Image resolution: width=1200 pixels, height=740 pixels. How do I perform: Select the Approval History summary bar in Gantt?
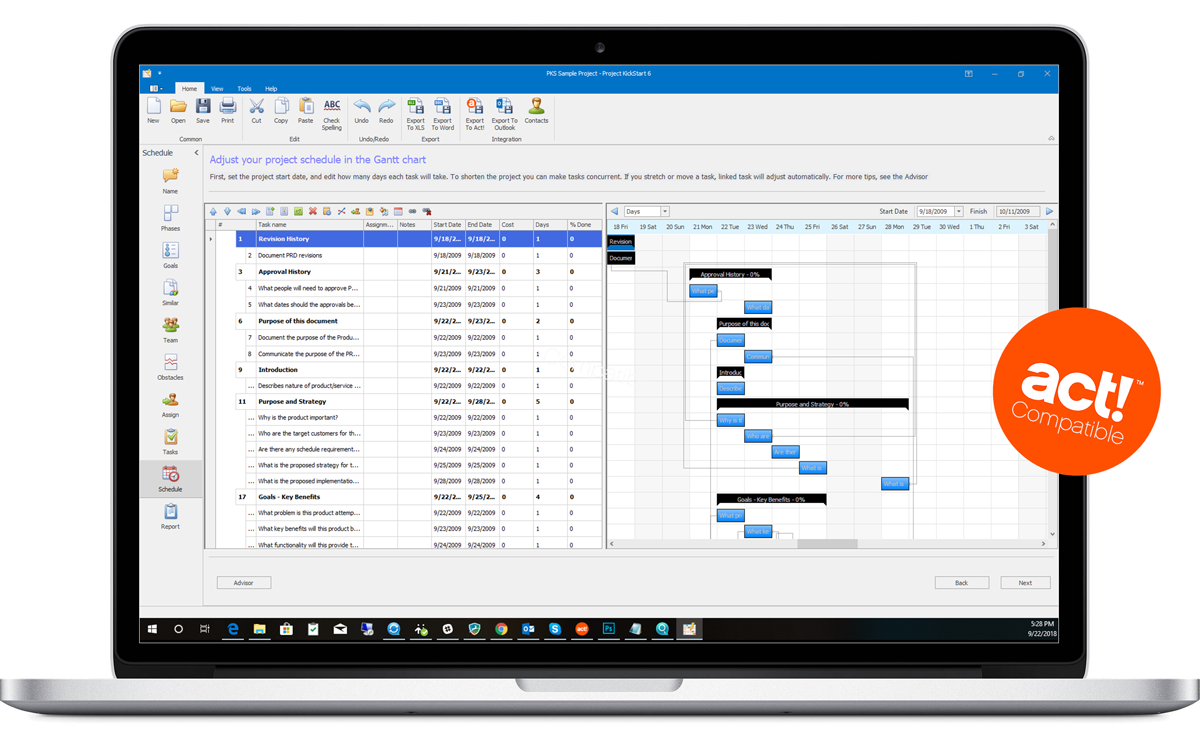coord(730,274)
